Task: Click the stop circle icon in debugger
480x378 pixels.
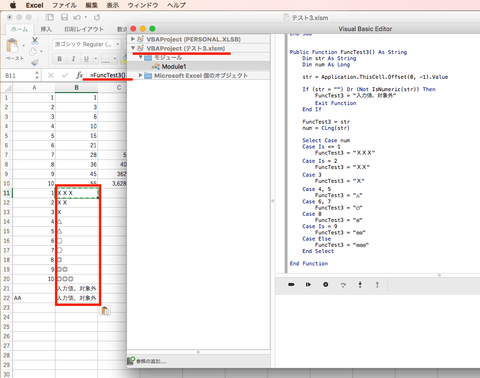Action: tap(326, 284)
